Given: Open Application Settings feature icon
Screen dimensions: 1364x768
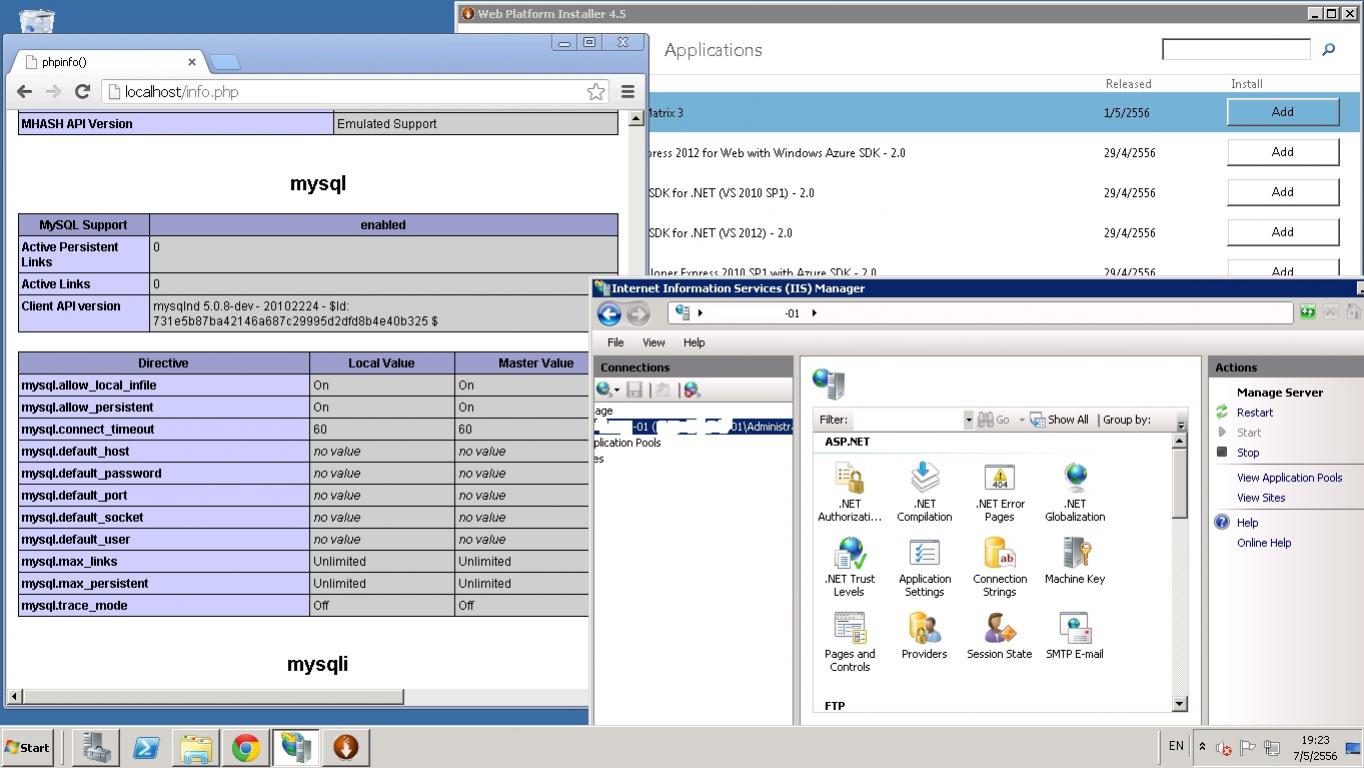Looking at the screenshot, I should click(924, 566).
